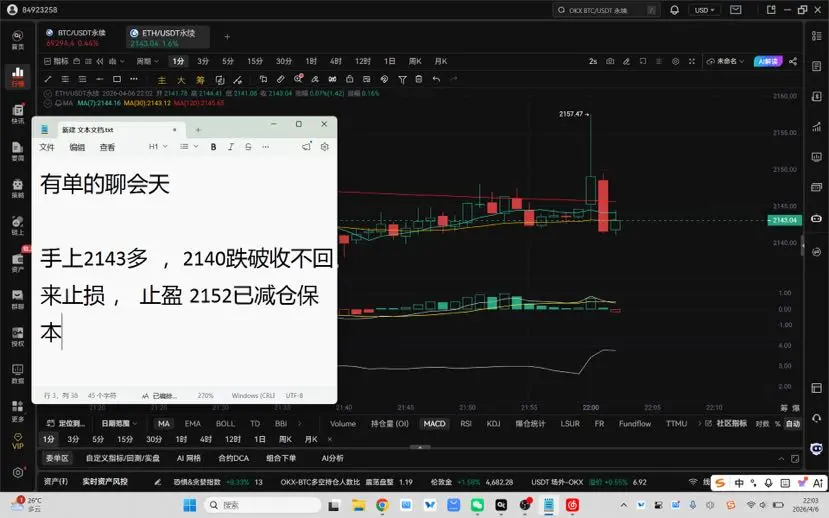829x518 pixels.
Task: Open the 日期范围 date range dropdown
Action: coord(119,423)
